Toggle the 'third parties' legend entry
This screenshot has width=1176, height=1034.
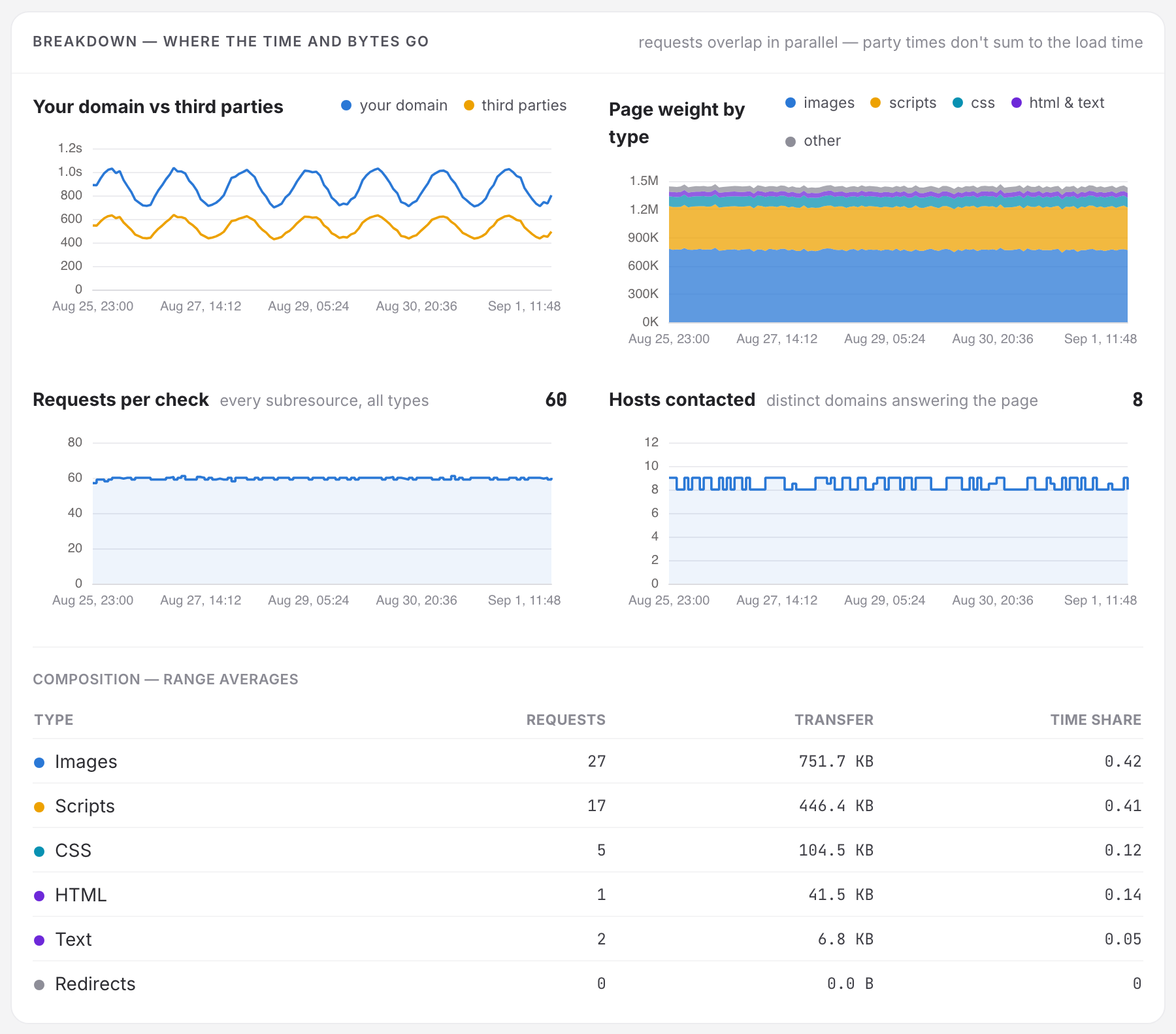(515, 105)
